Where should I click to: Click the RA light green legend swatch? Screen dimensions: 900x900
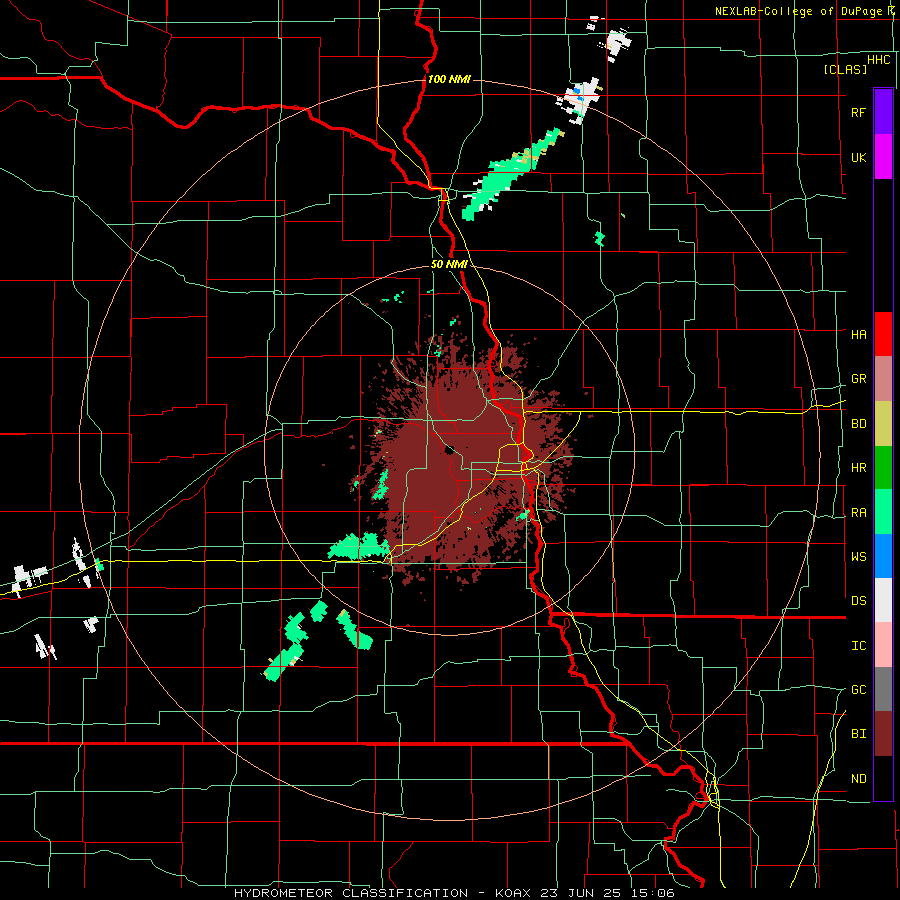(x=883, y=512)
